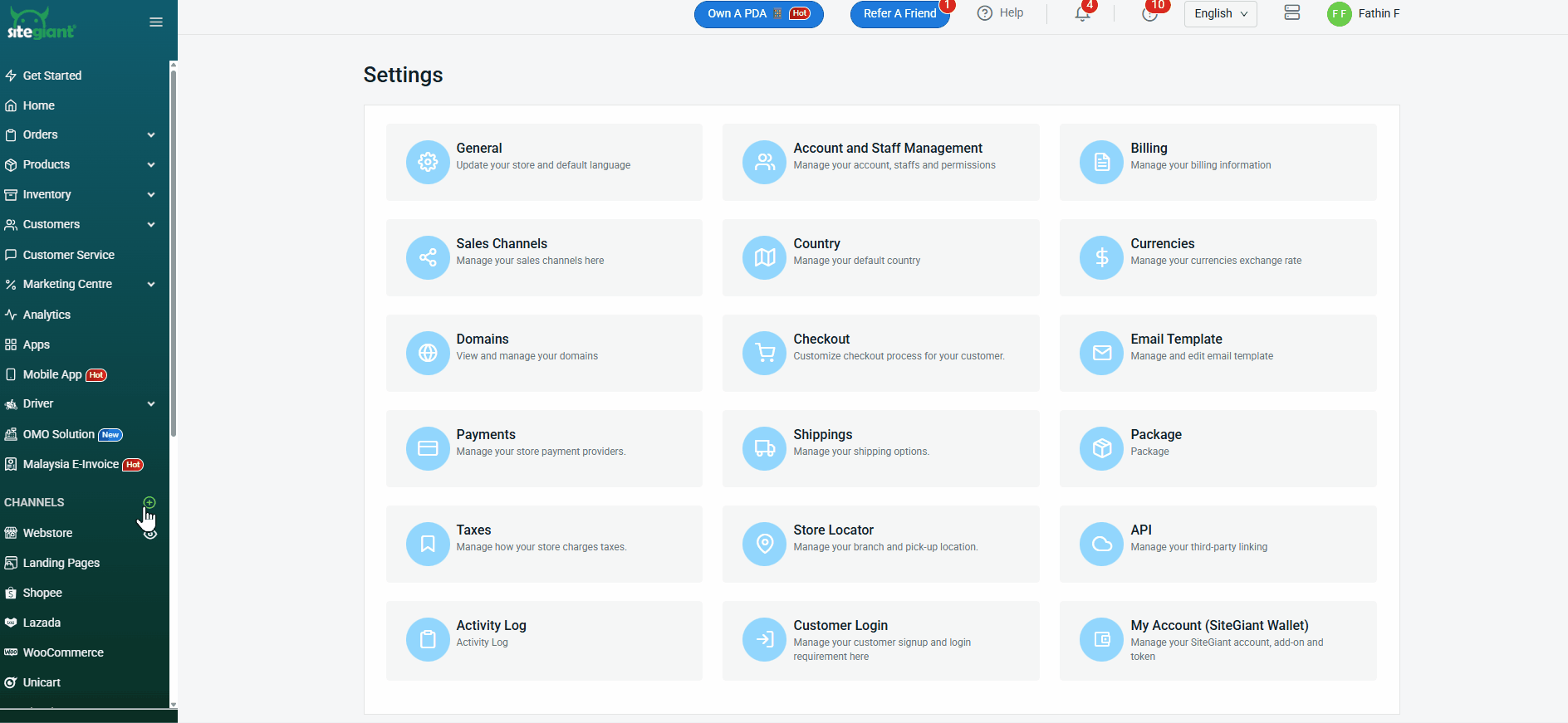This screenshot has width=1568, height=723.
Task: Click the Own A PDA button
Action: click(758, 14)
